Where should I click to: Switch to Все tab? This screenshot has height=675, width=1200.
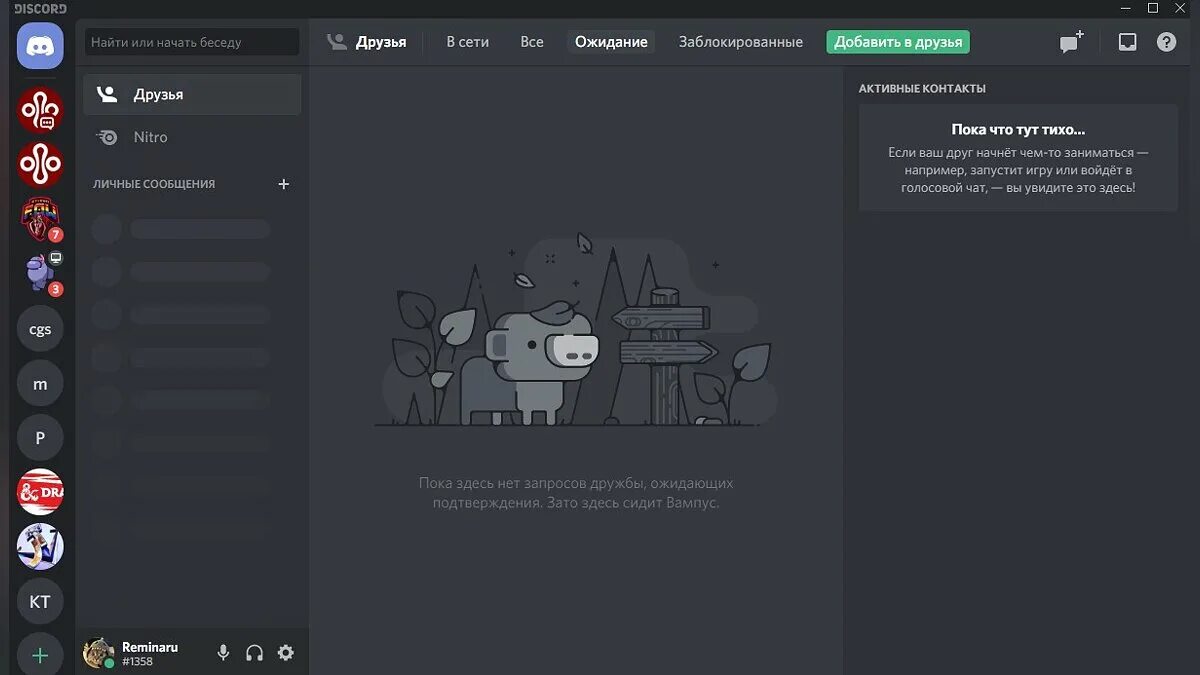tap(532, 42)
